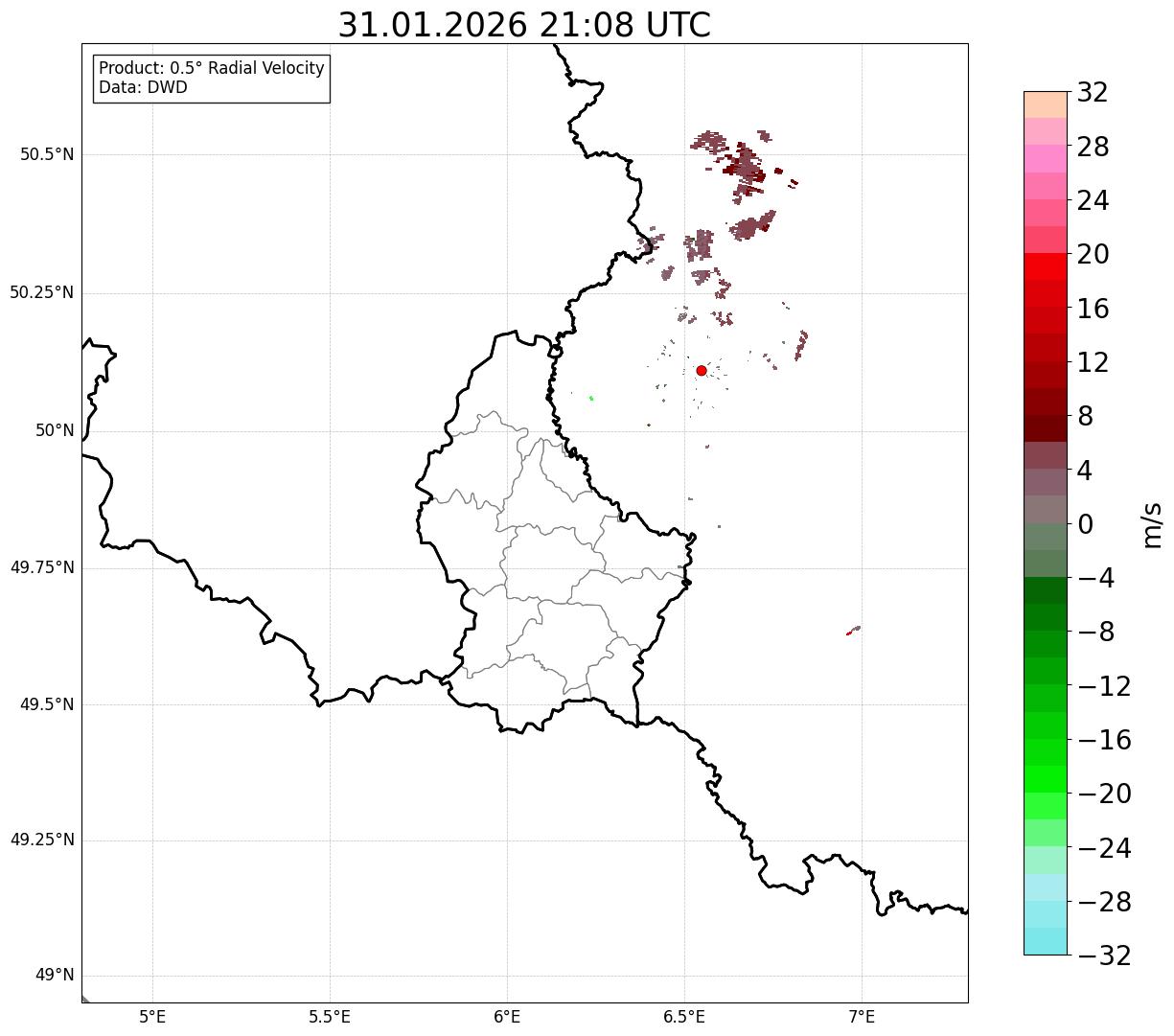Click the m/s colorbar unit label
The image size is (1174, 1036).
point(1152,524)
